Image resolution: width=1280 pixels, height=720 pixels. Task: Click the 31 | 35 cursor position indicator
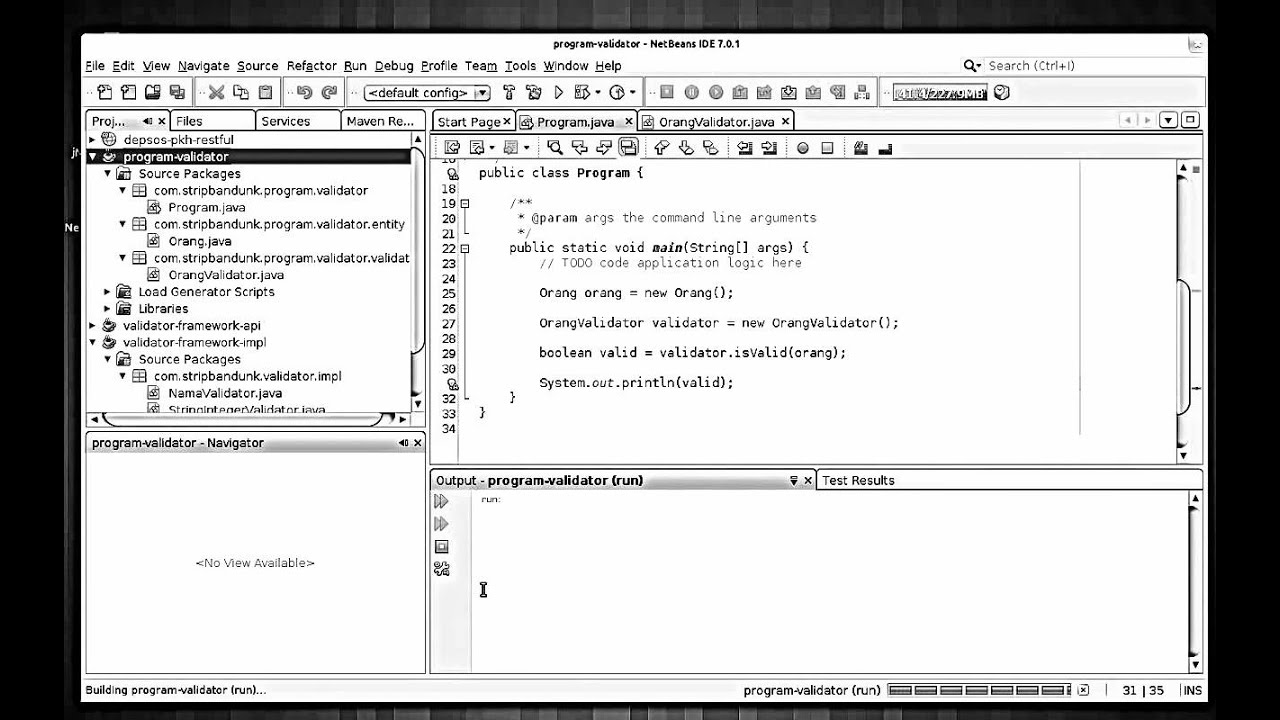tap(1144, 690)
